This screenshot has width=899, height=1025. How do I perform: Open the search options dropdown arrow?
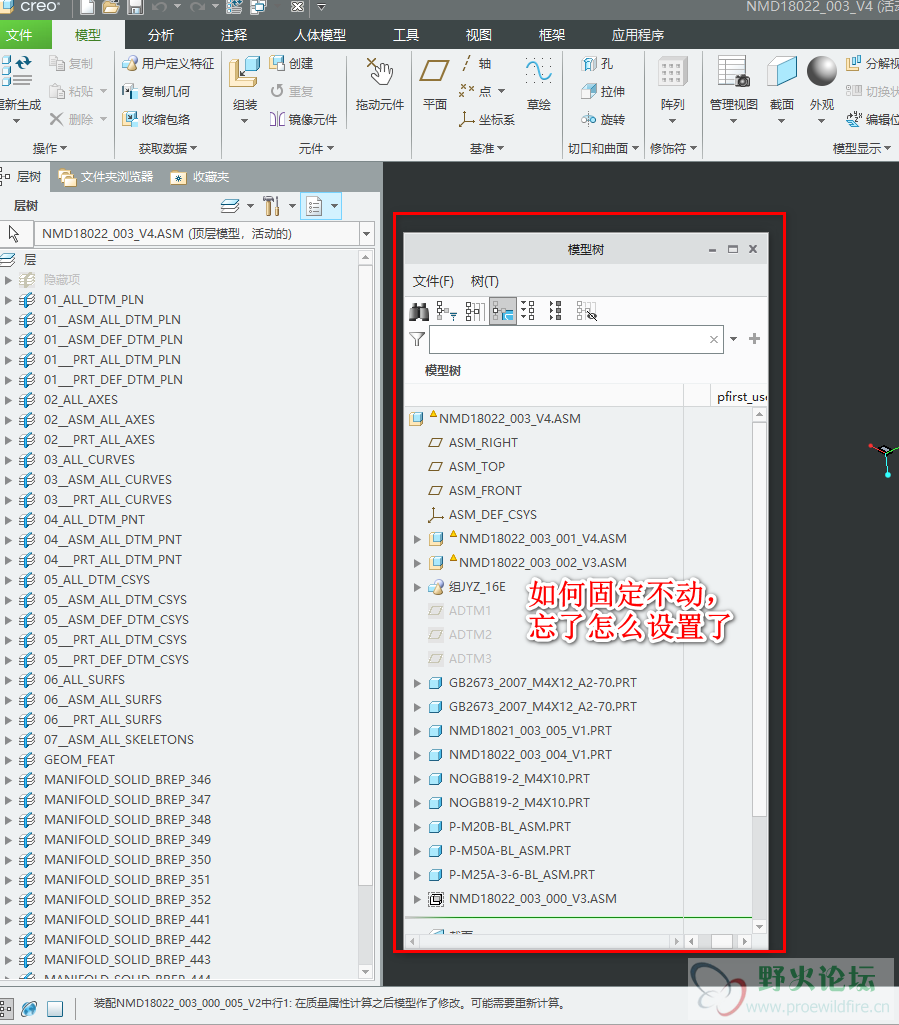click(x=734, y=339)
